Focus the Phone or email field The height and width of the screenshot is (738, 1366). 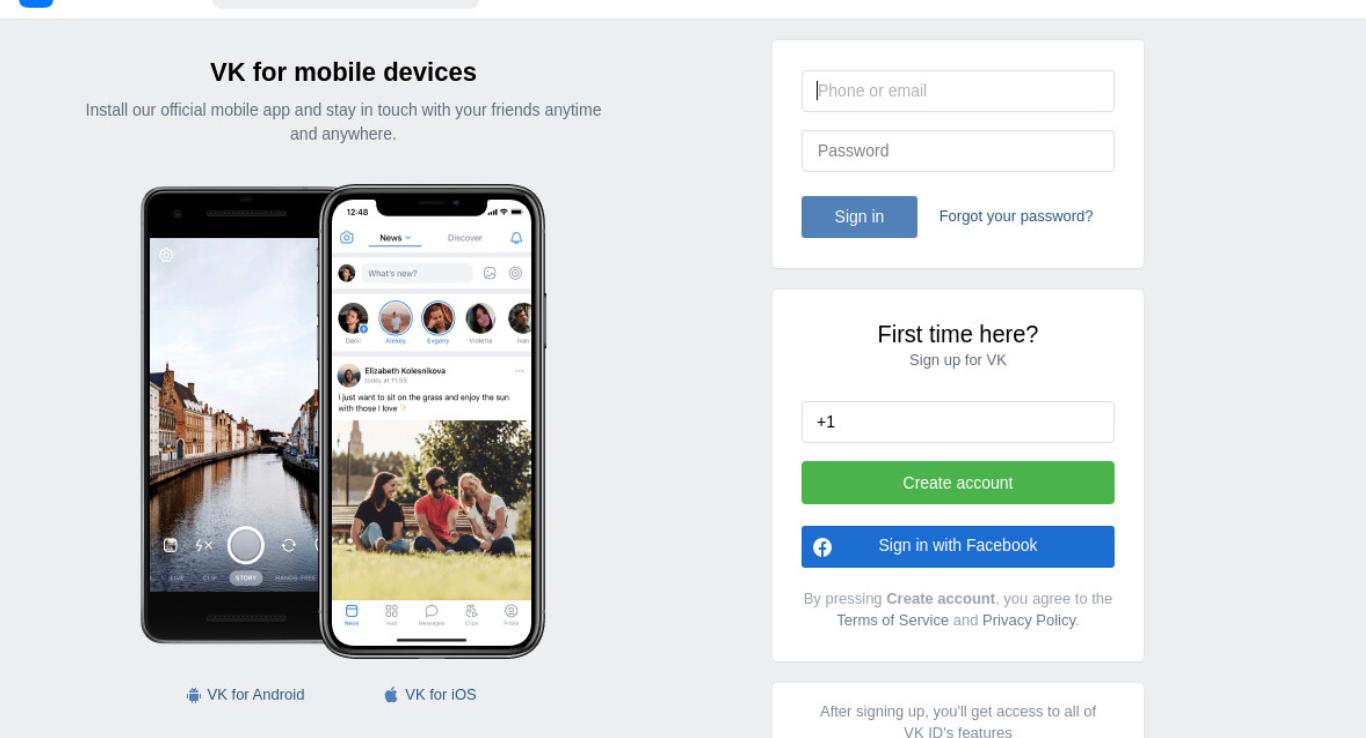point(957,91)
